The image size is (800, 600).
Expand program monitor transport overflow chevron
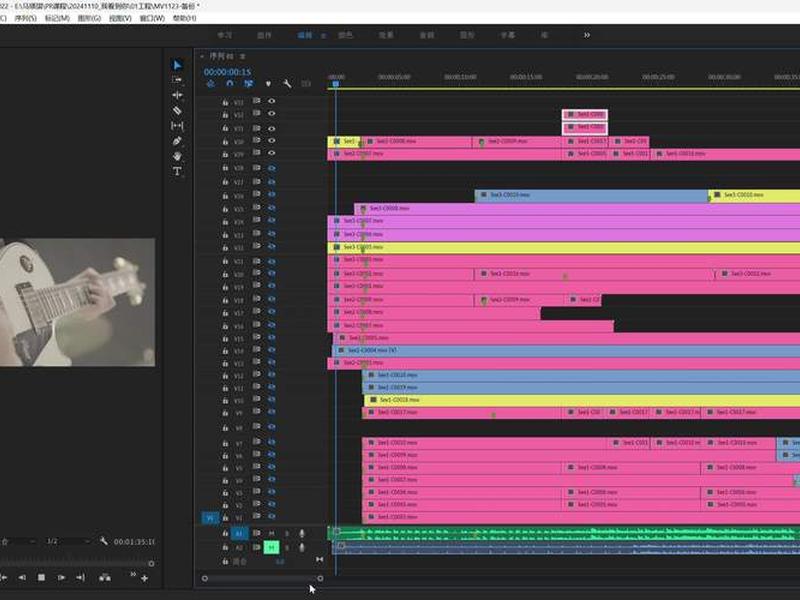(133, 574)
